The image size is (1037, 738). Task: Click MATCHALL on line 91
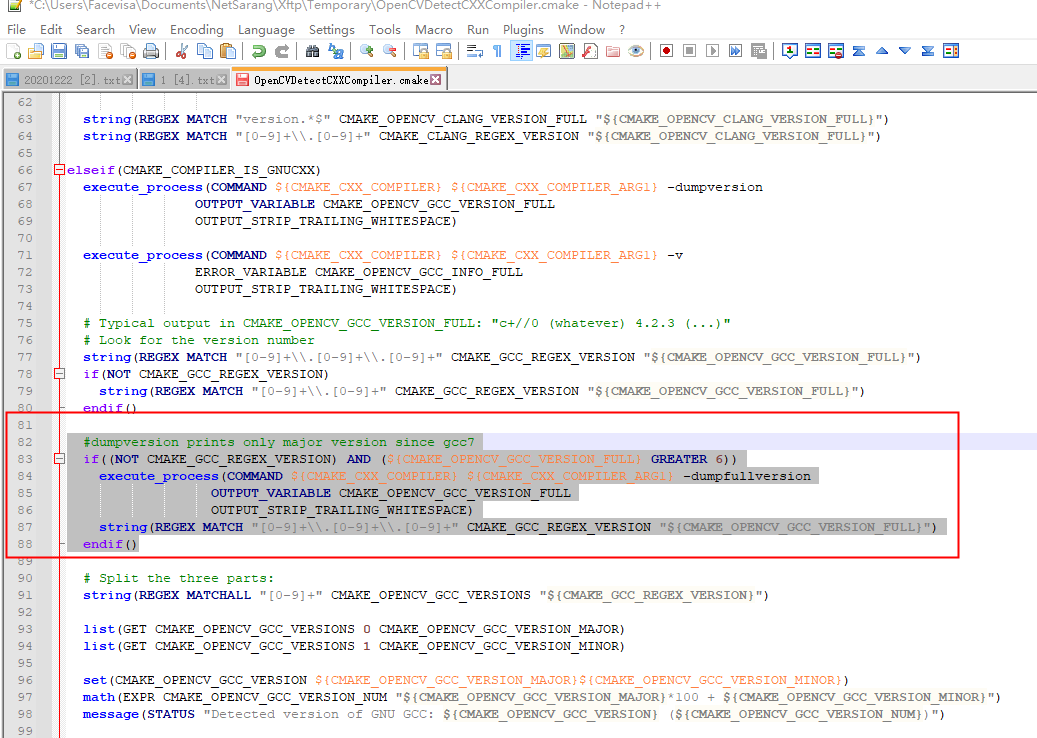[219, 595]
